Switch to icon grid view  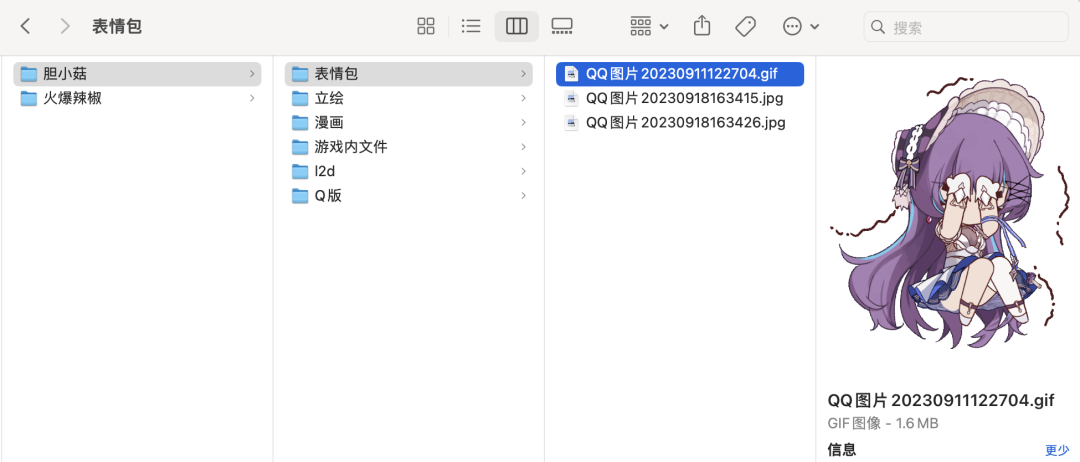(x=426, y=27)
